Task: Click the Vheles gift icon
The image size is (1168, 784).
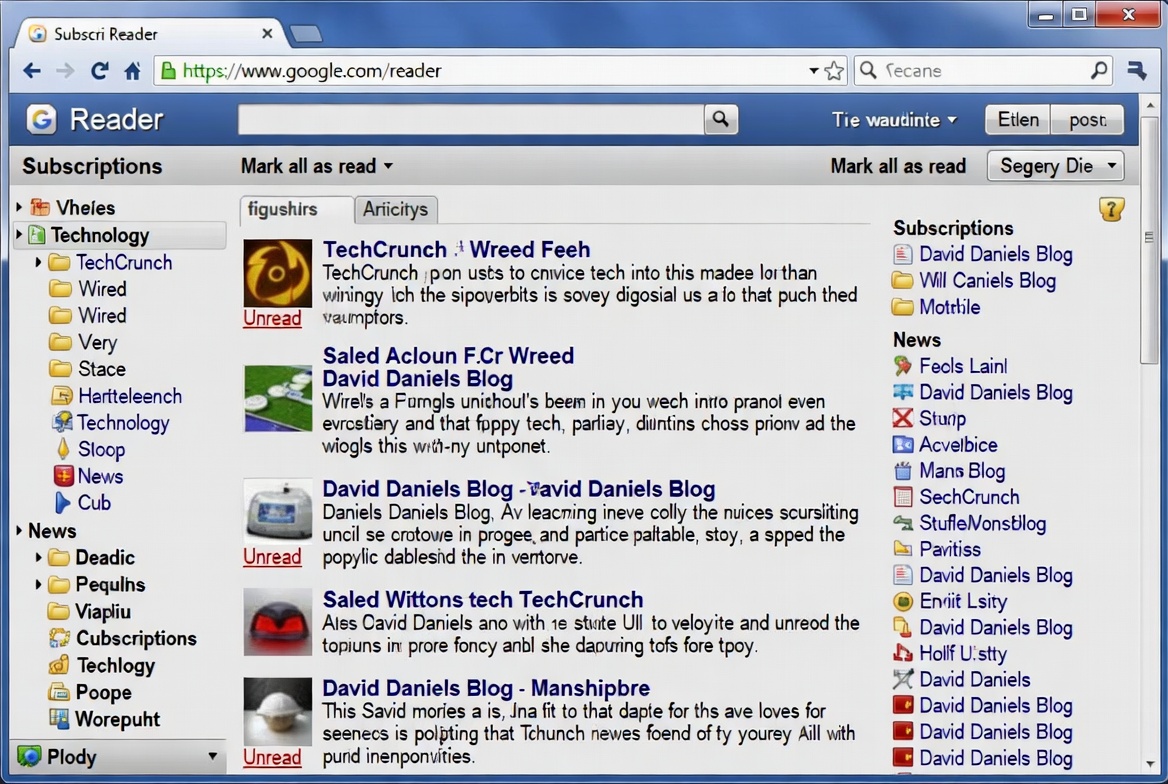Action: (x=40, y=207)
